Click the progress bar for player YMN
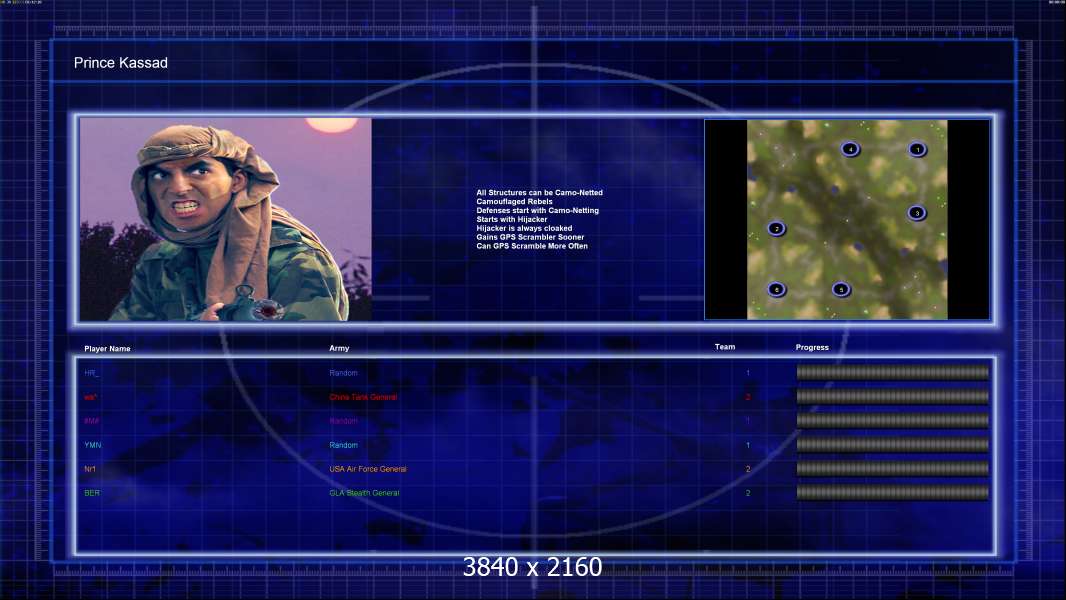 point(893,444)
